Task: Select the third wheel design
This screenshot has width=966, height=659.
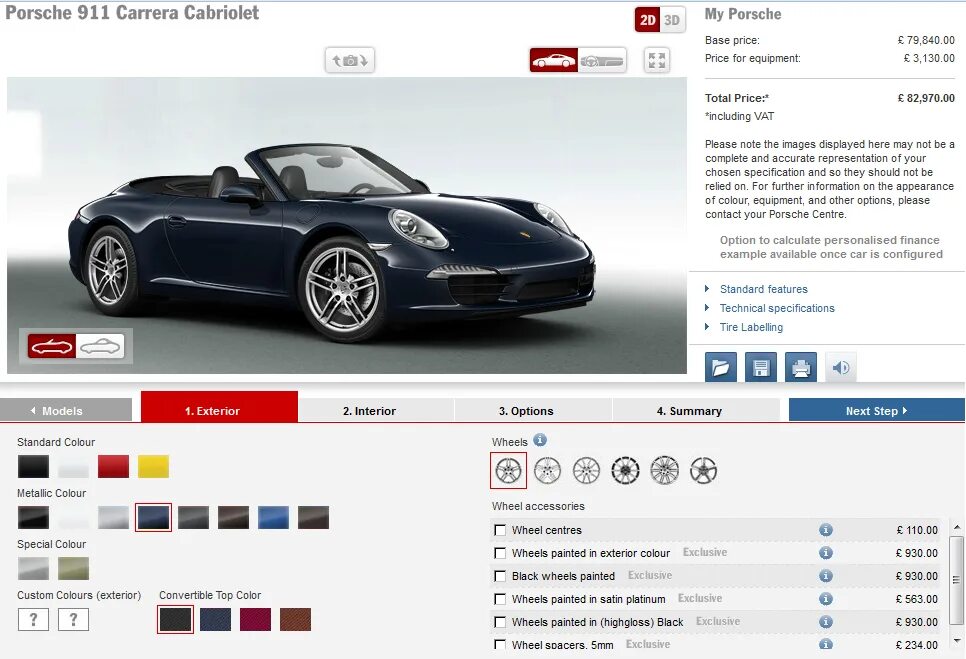Action: point(586,471)
